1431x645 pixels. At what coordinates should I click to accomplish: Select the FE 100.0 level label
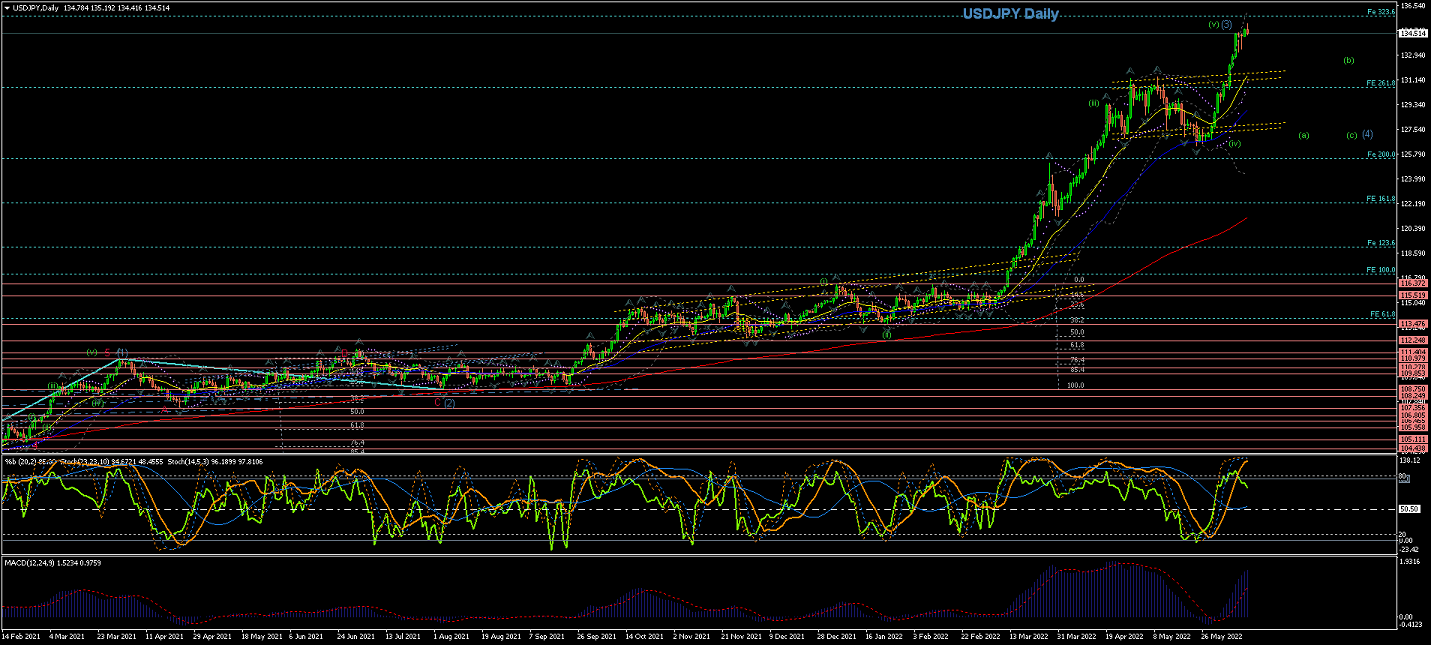tap(1381, 271)
